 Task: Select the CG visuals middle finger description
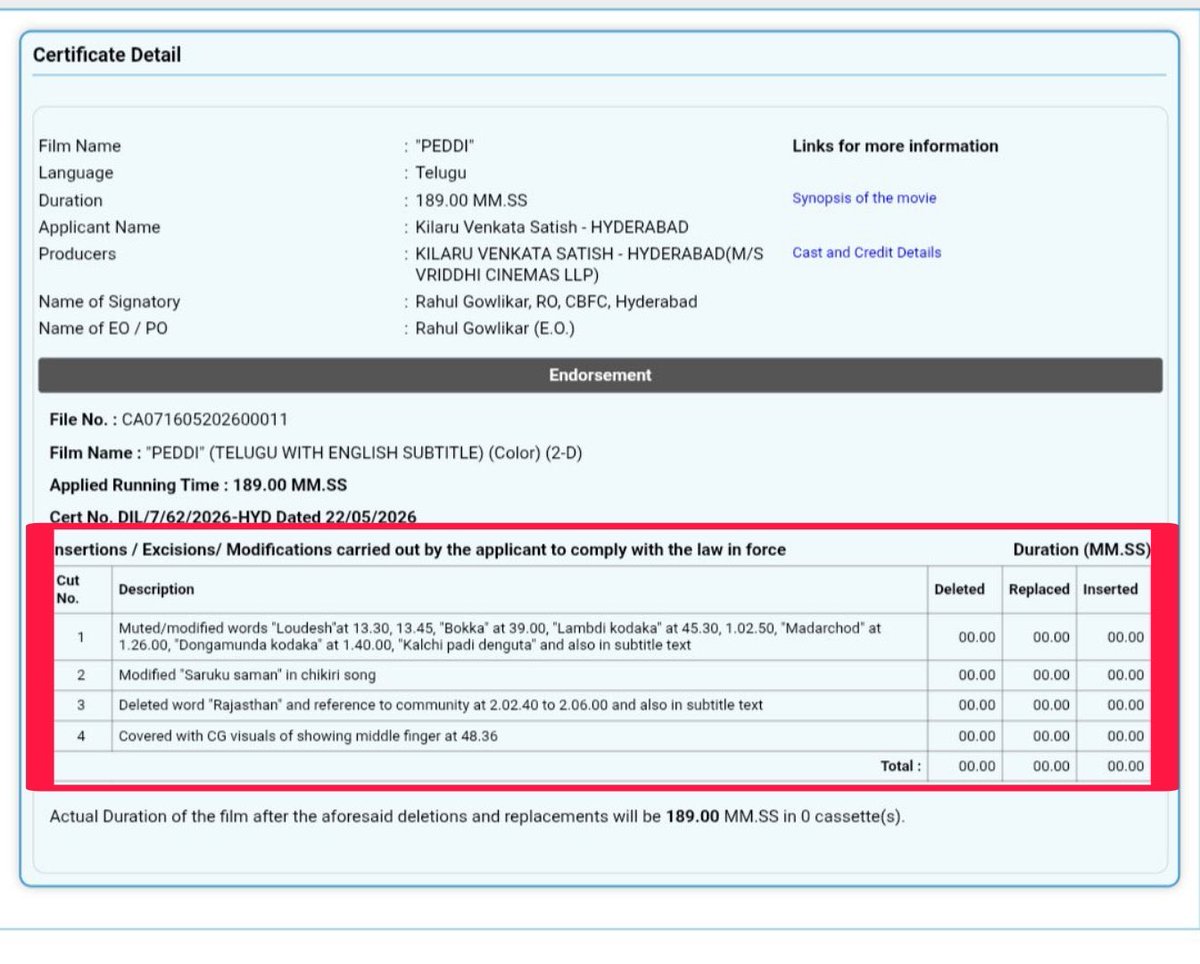(x=308, y=736)
